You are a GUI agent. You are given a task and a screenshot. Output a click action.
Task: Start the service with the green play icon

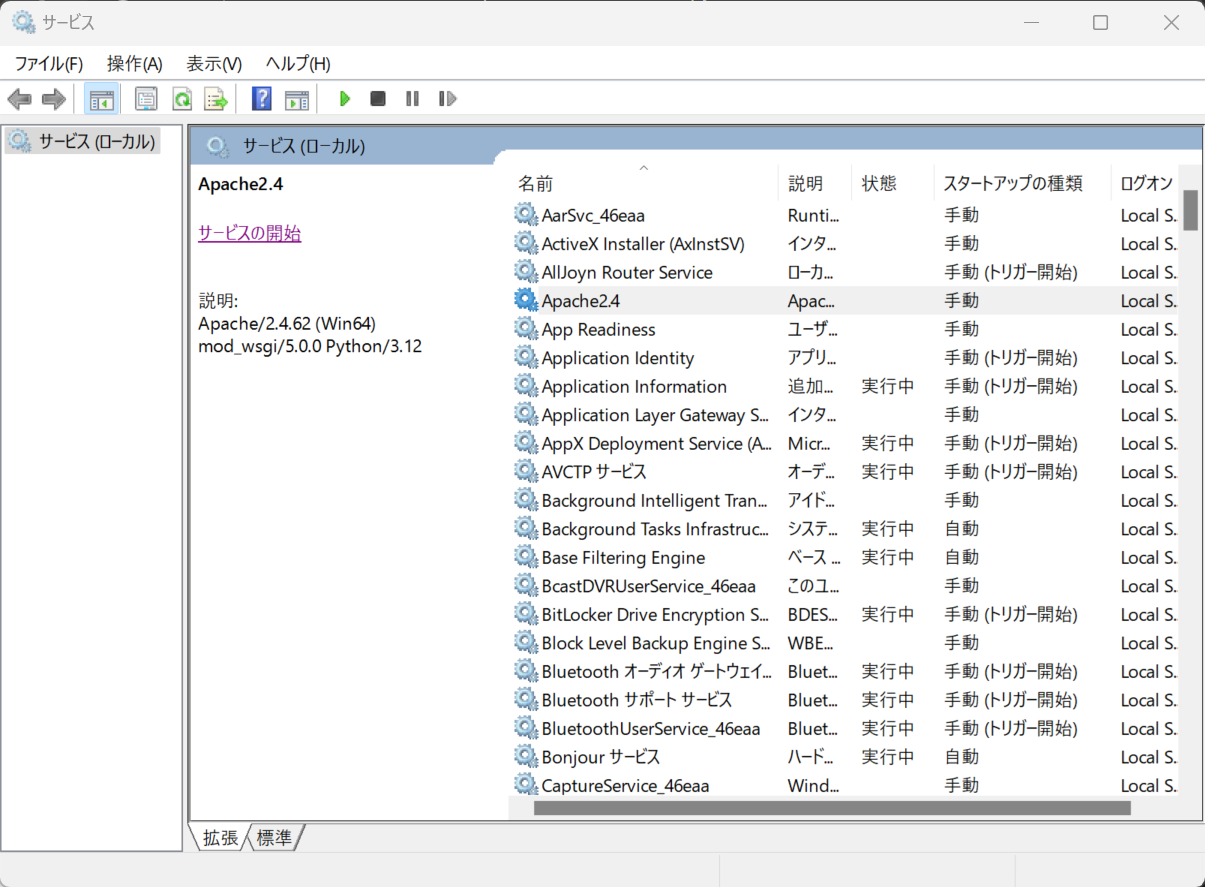[x=345, y=99]
